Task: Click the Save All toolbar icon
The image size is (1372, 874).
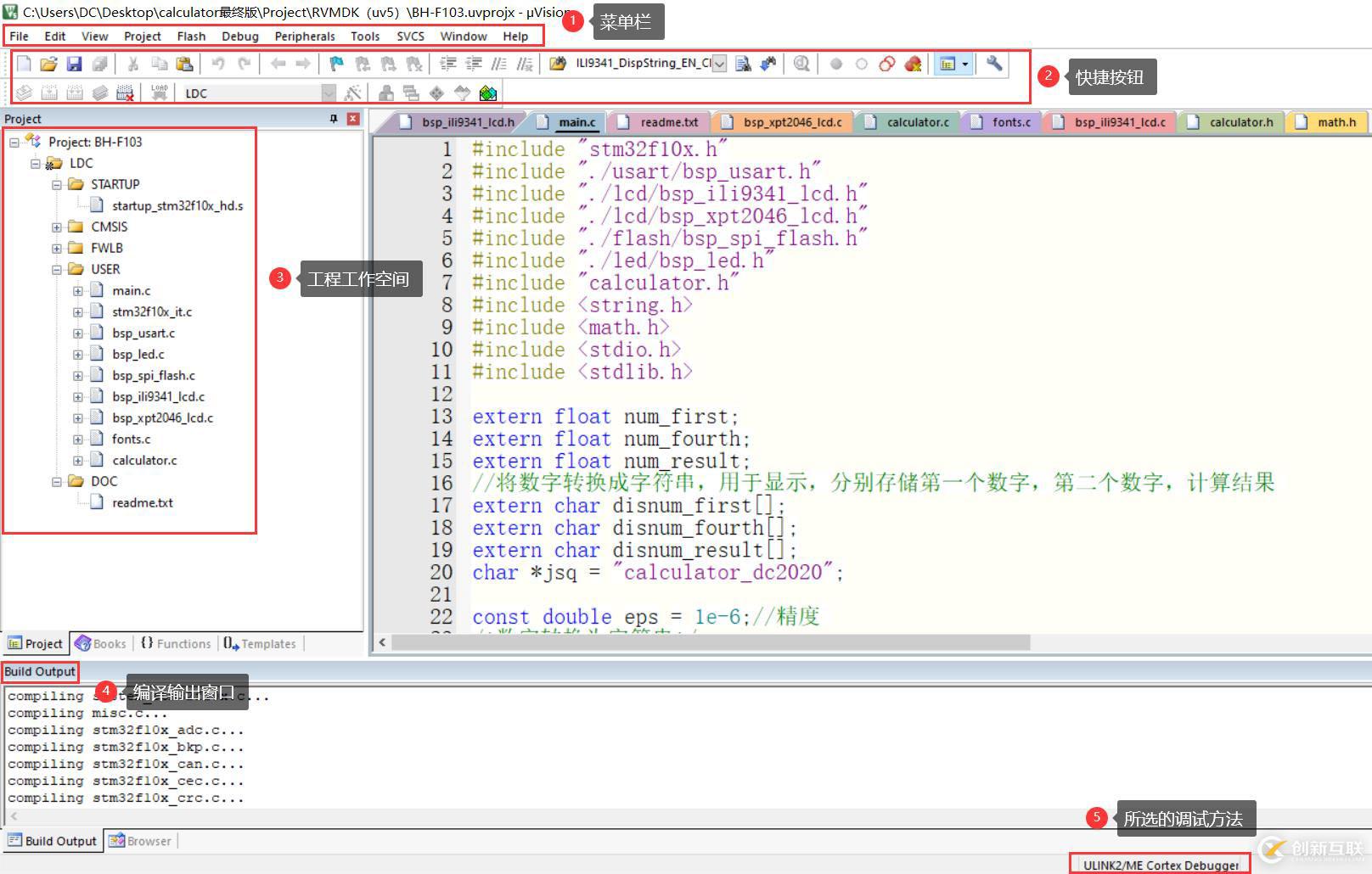Action: point(99,64)
